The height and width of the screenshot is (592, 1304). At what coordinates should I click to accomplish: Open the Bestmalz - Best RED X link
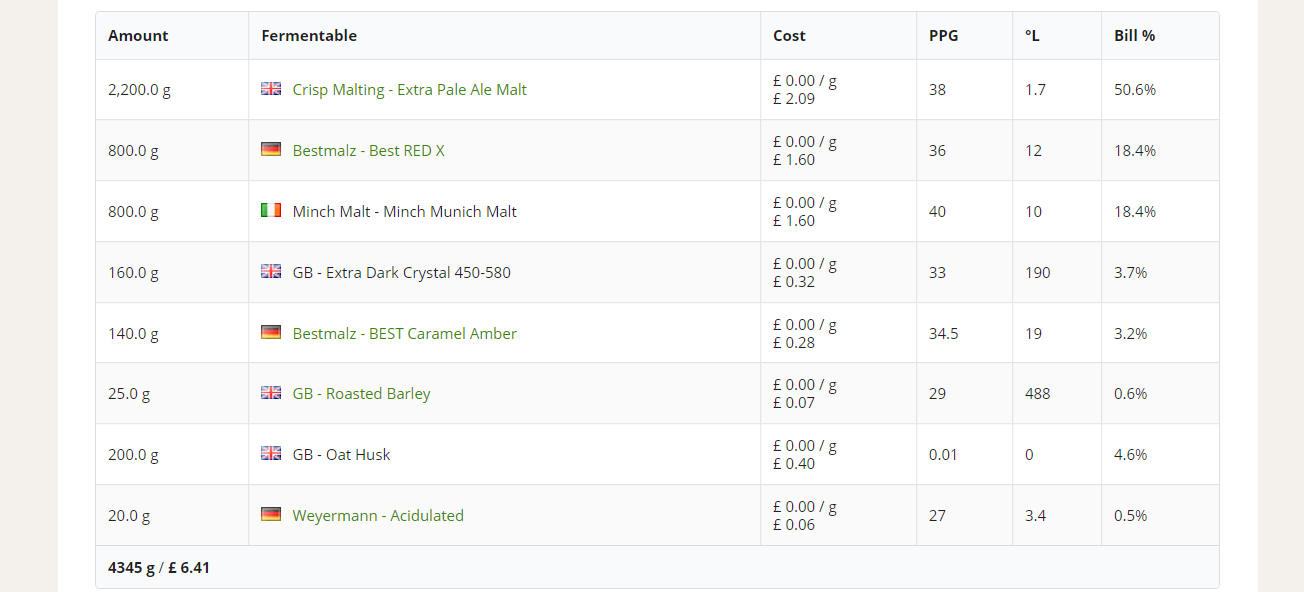tap(369, 150)
